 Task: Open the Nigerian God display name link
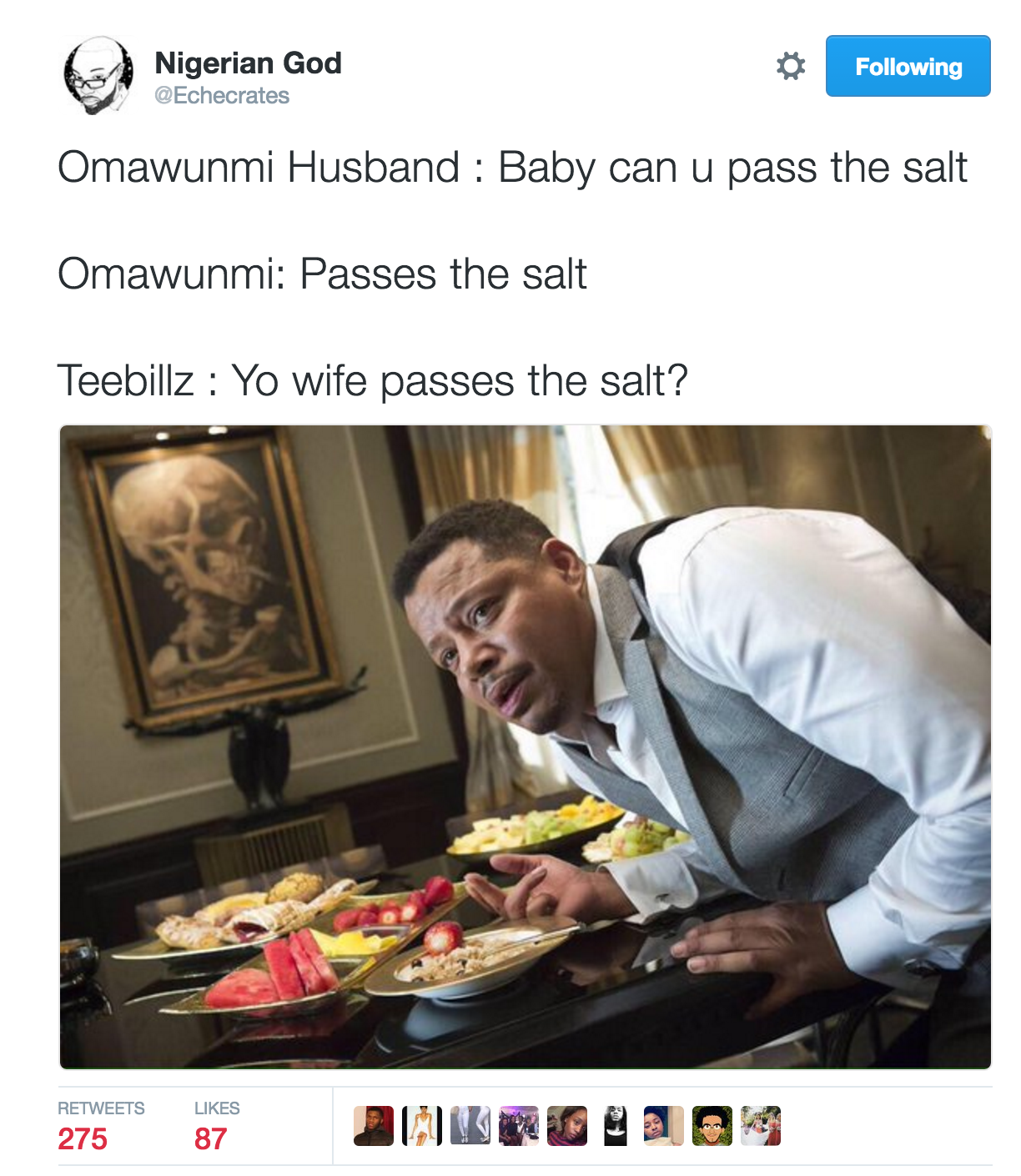(248, 63)
